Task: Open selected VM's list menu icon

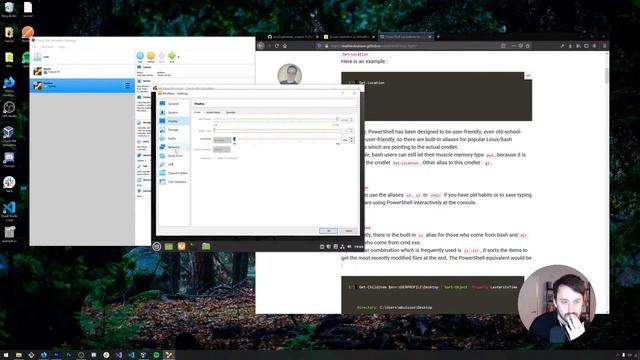Action: [127, 85]
